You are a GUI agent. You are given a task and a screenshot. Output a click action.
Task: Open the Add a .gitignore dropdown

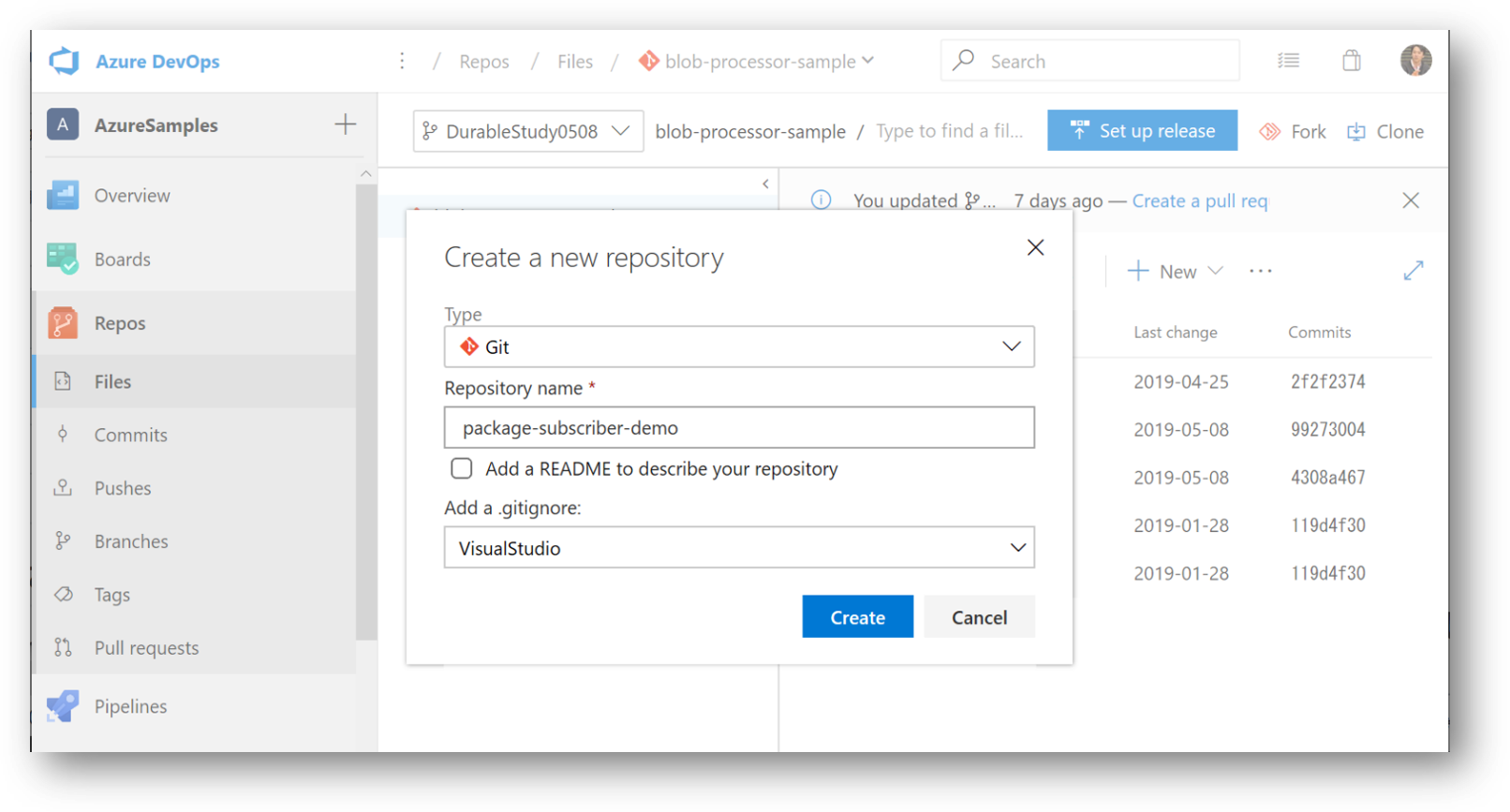739,548
